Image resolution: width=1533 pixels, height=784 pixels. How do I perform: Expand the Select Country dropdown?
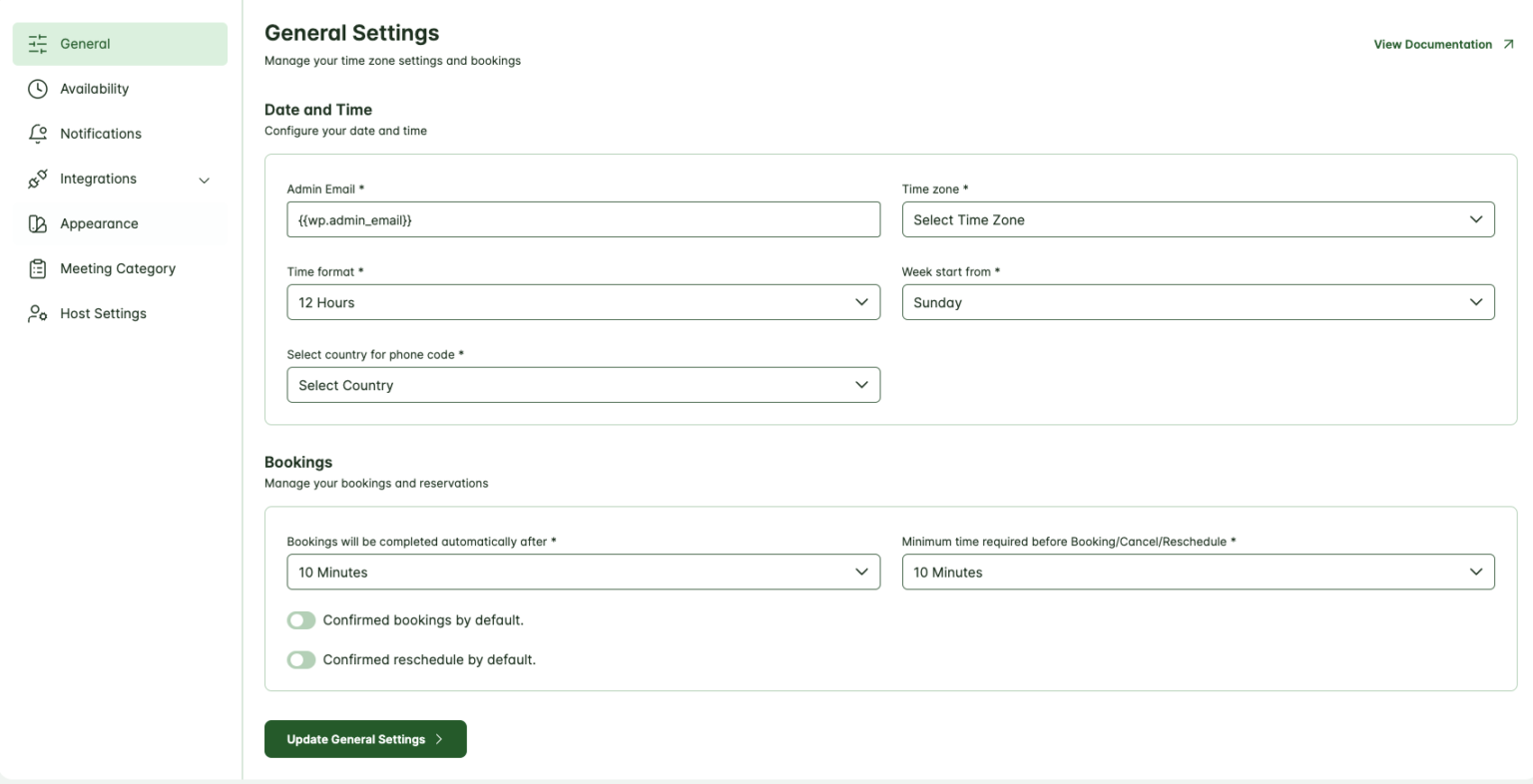pyautogui.click(x=583, y=384)
